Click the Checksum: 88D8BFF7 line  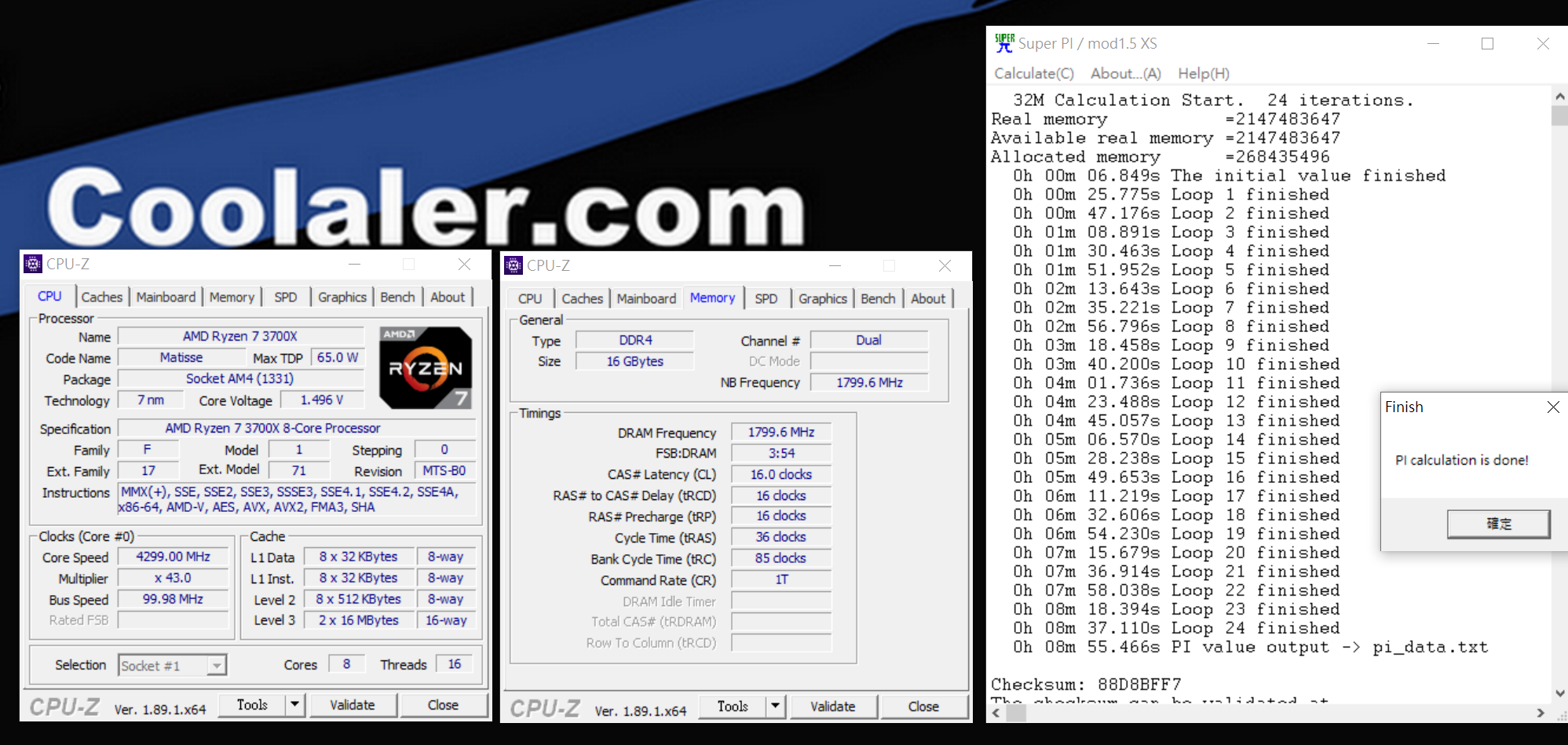pyautogui.click(x=1086, y=685)
